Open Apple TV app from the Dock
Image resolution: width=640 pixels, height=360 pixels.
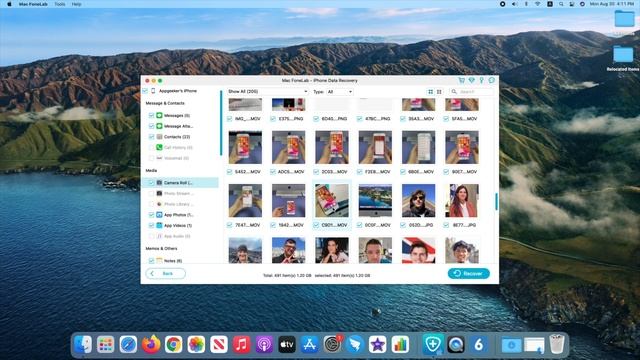pyautogui.click(x=287, y=345)
